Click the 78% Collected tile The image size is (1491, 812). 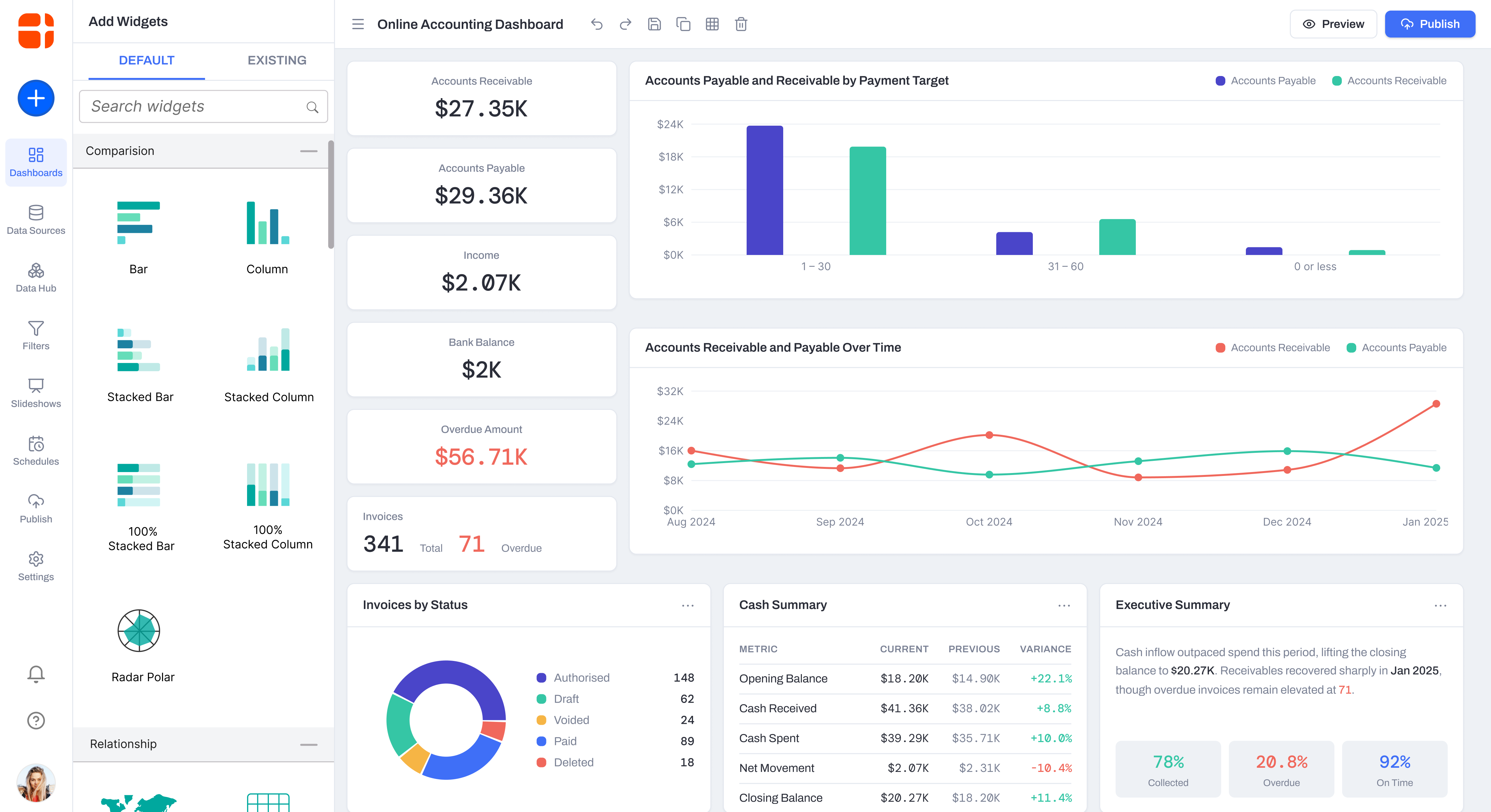(x=1168, y=769)
